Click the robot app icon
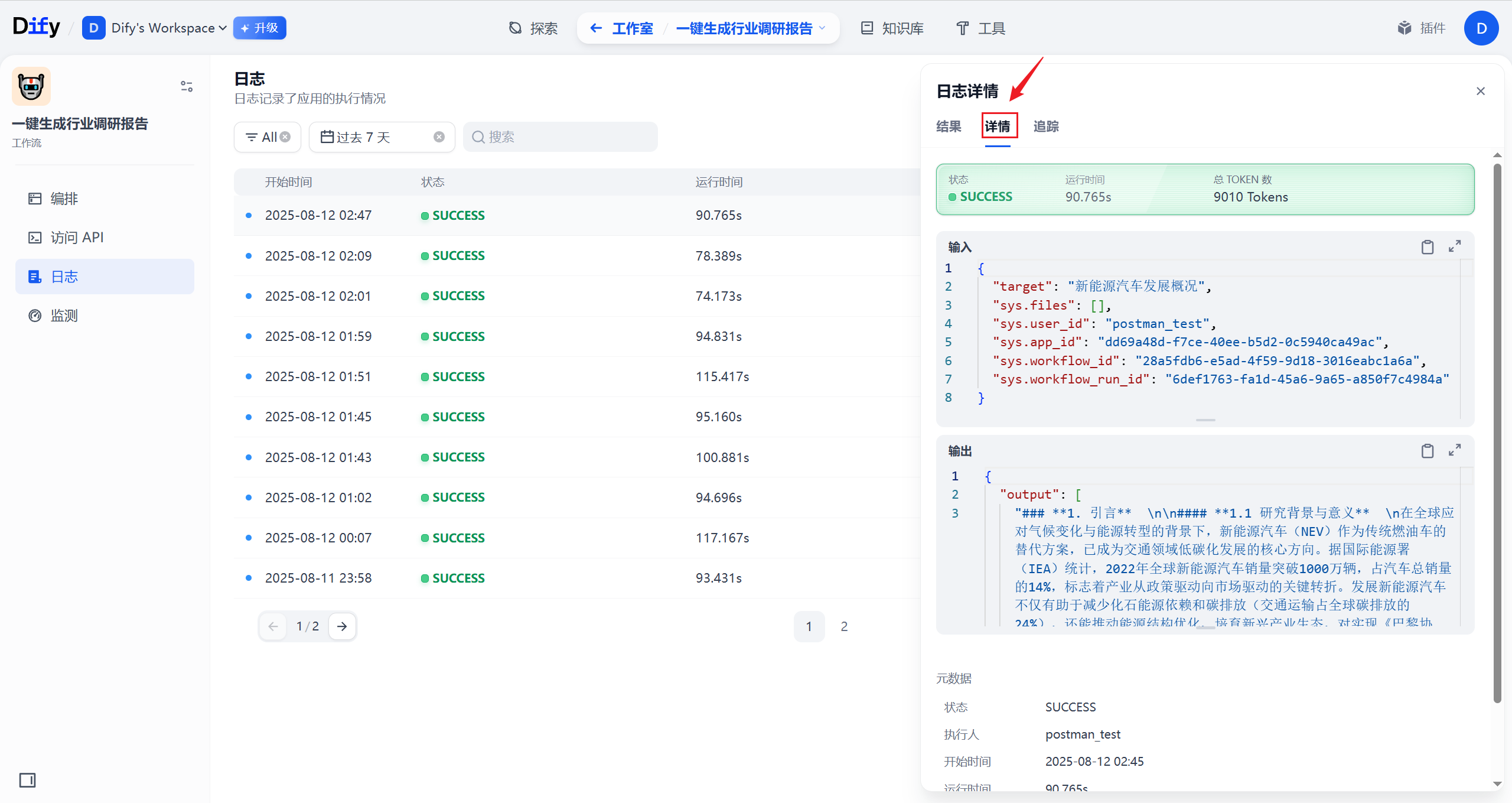1512x803 pixels. click(31, 86)
